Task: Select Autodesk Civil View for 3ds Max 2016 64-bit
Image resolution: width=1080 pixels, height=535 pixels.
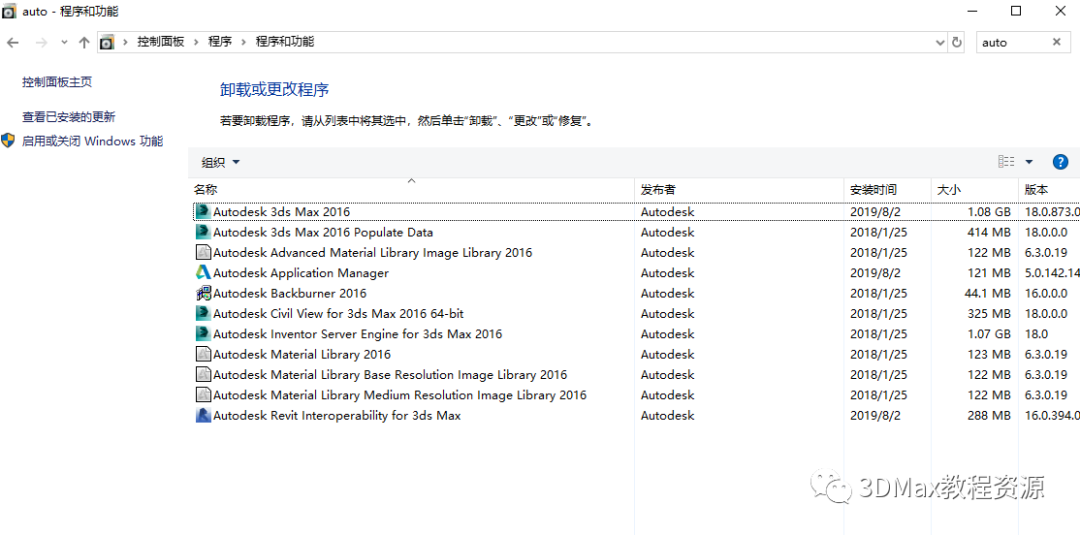Action: (338, 313)
